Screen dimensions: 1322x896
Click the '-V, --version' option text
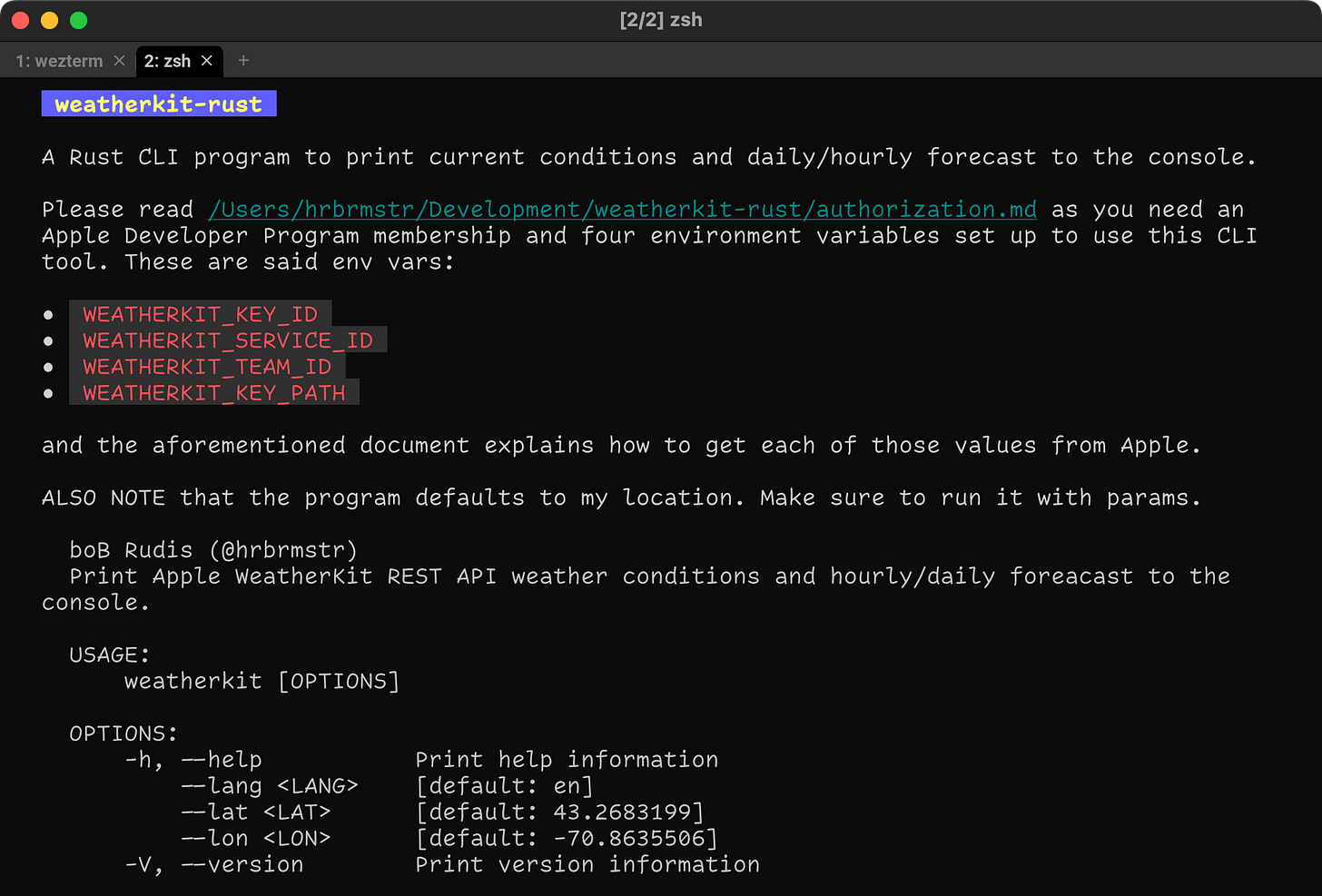[214, 864]
